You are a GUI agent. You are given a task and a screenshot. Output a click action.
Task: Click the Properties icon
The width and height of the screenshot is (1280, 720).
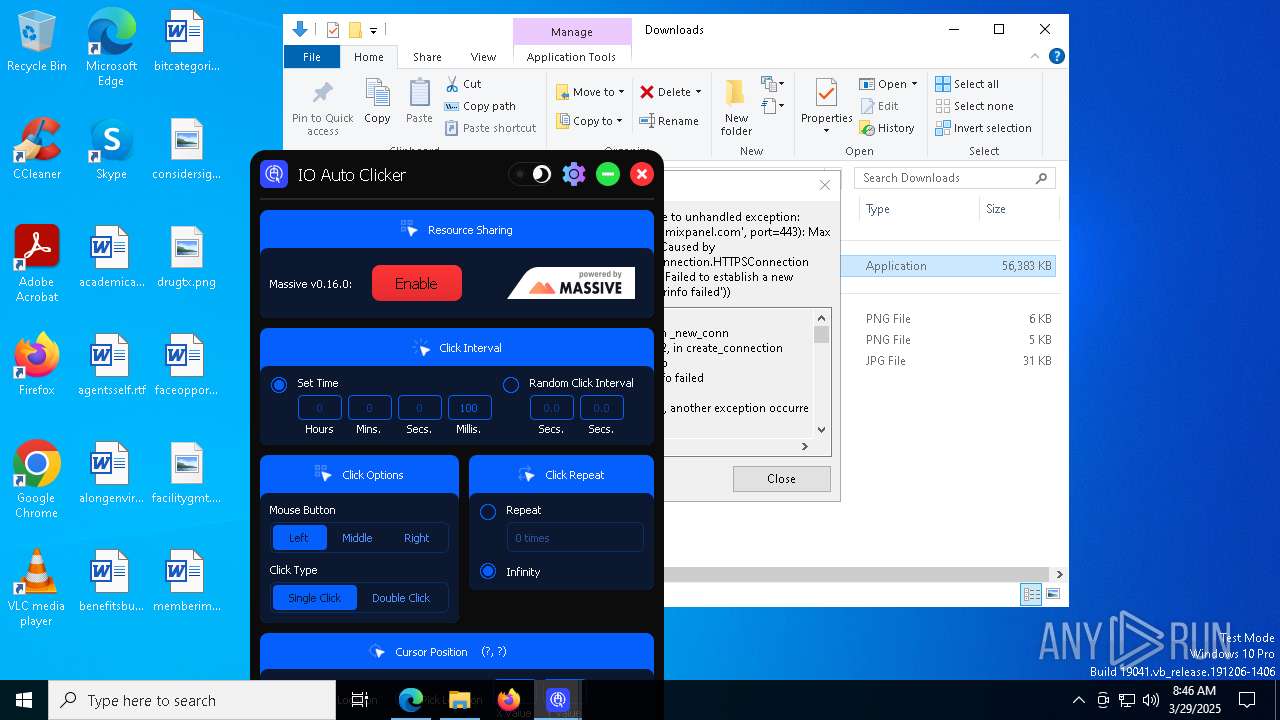pos(826,93)
